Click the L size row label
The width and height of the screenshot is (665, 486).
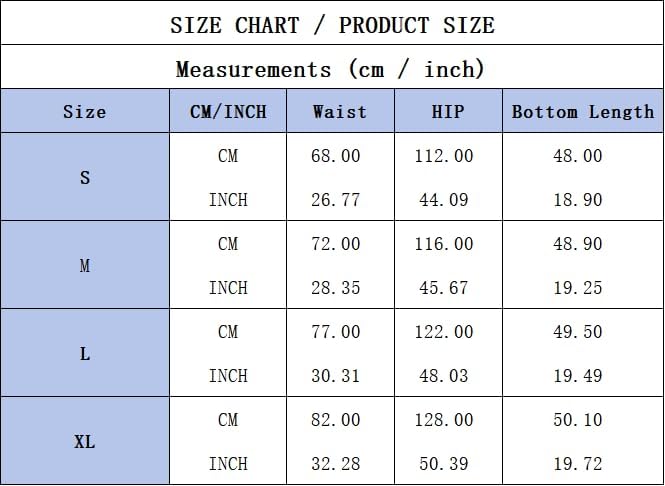tap(85, 354)
